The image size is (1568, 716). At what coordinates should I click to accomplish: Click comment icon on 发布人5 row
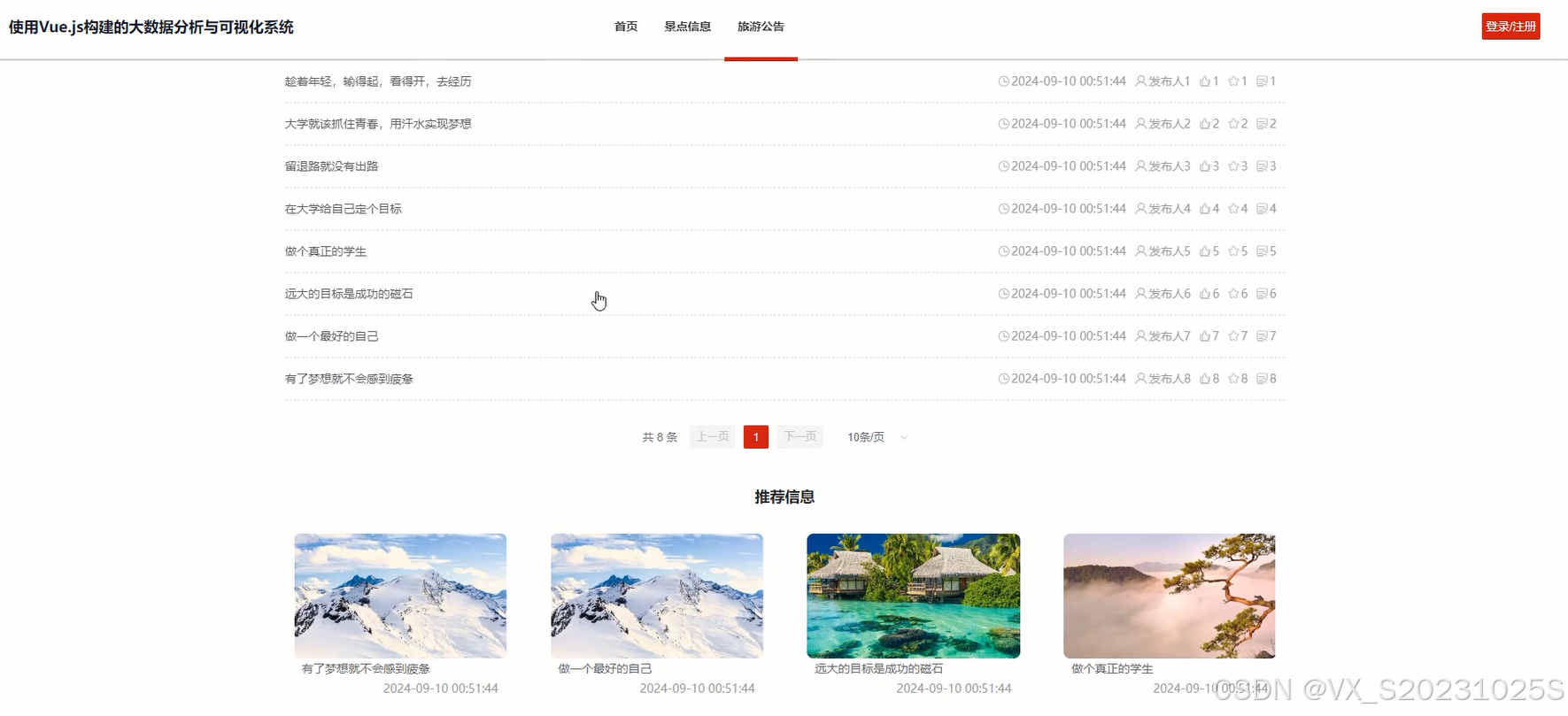click(x=1262, y=251)
